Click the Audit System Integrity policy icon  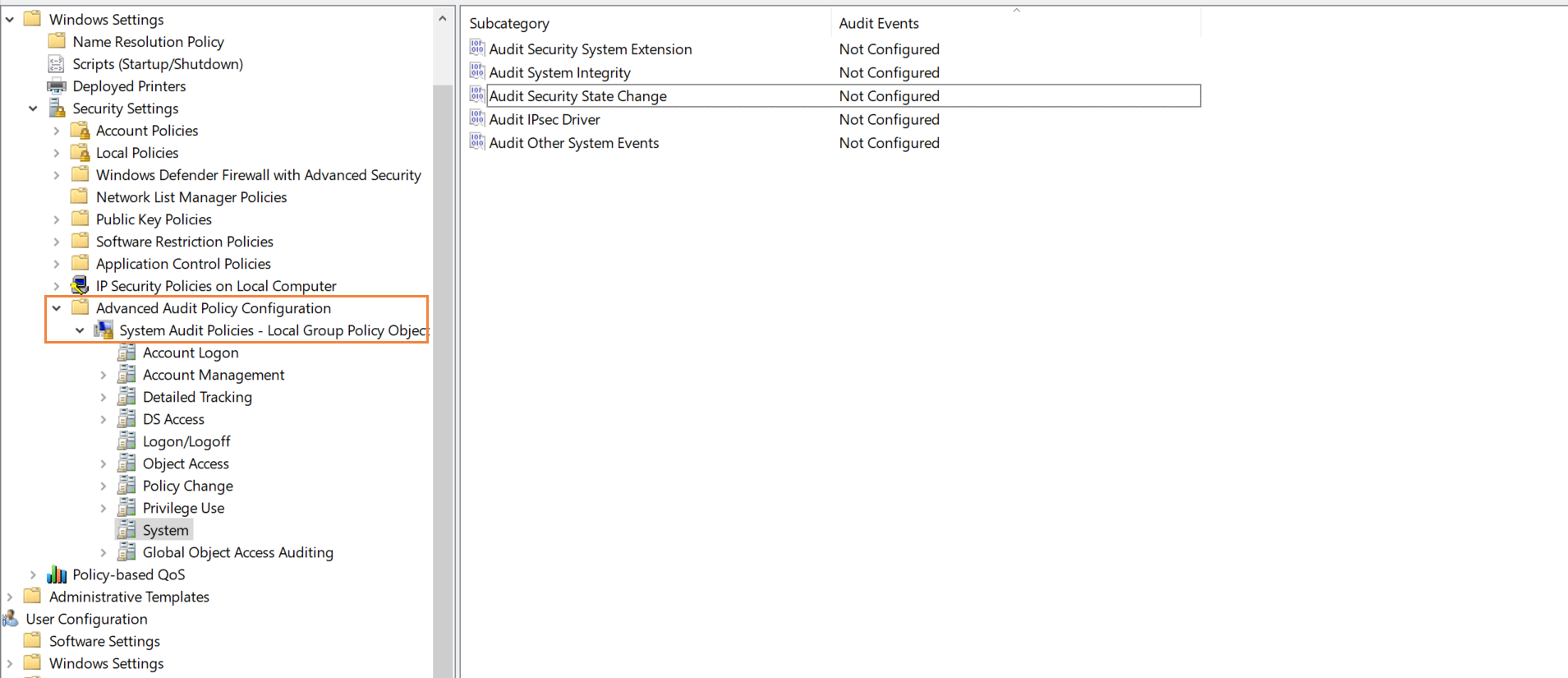pyautogui.click(x=477, y=71)
